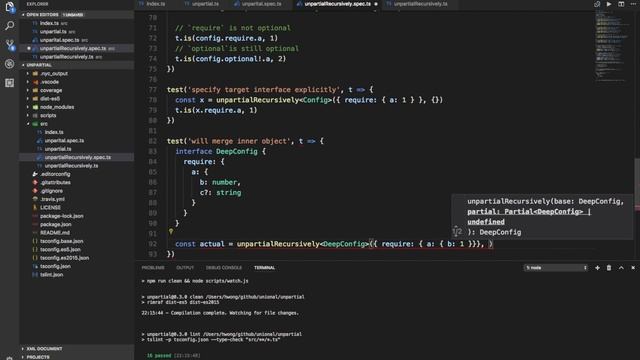Open the OUTPUT panel tab
The height and width of the screenshot is (360, 640).
(x=185, y=268)
